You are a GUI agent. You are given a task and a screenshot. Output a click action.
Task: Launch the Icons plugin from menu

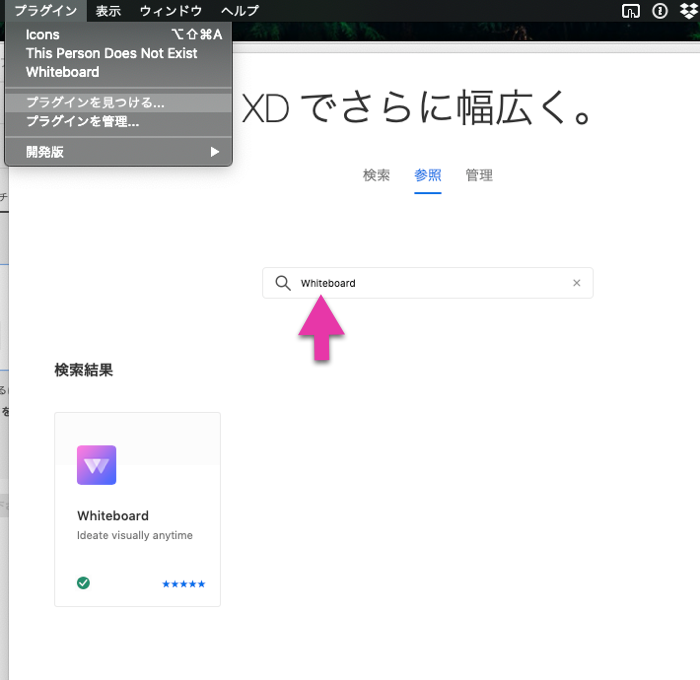pos(118,34)
